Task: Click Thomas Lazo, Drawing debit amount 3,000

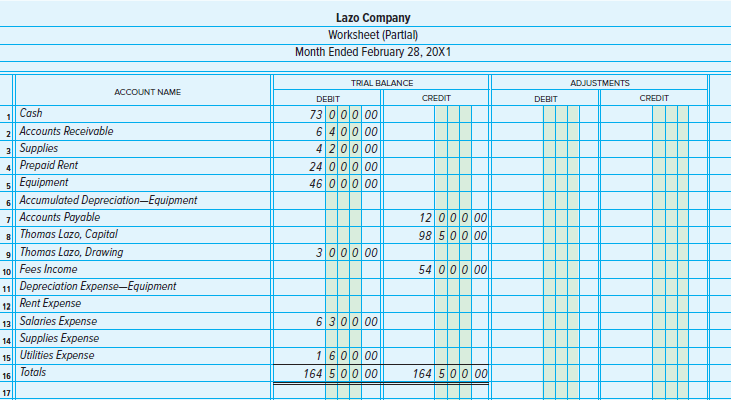Action: (x=344, y=252)
